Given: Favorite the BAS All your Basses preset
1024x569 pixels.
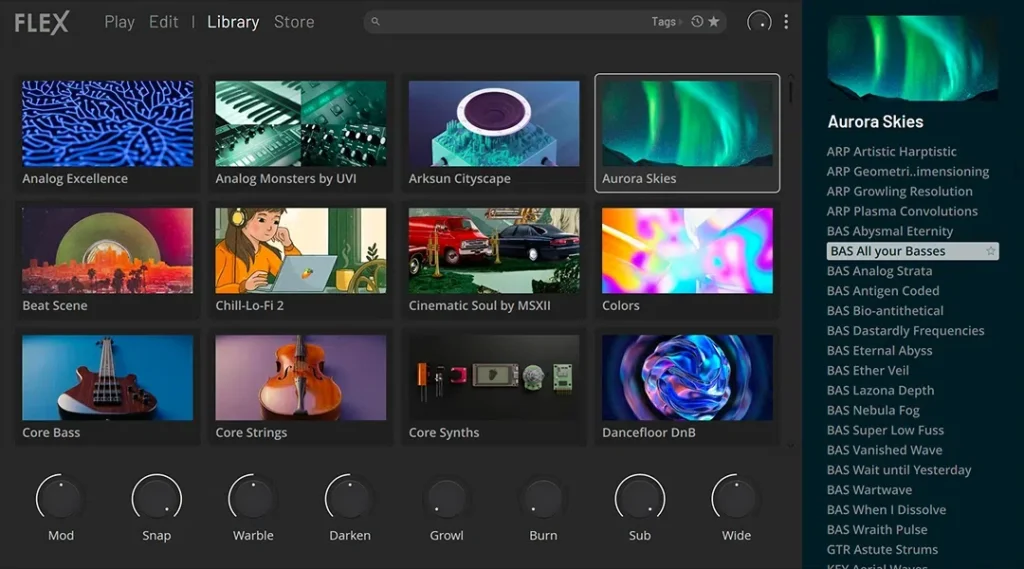Looking at the screenshot, I should (991, 251).
